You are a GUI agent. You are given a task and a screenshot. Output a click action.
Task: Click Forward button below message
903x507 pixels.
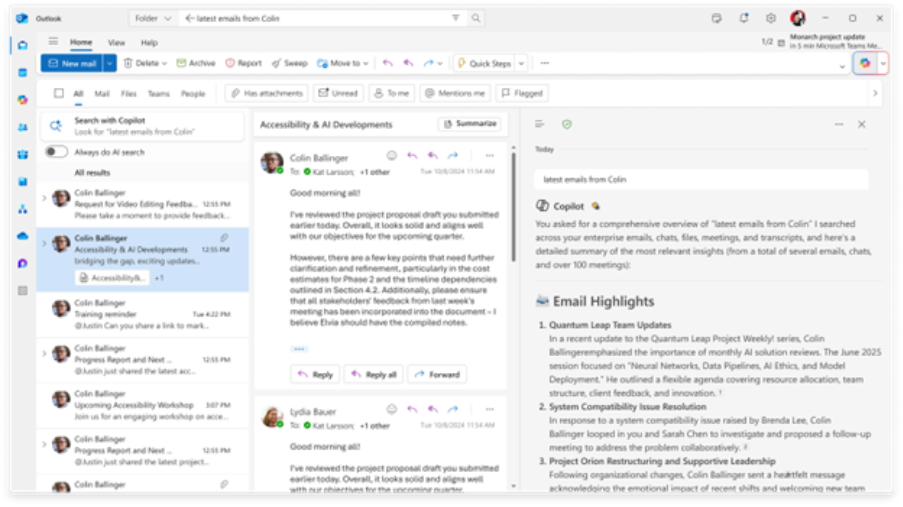coord(438,374)
